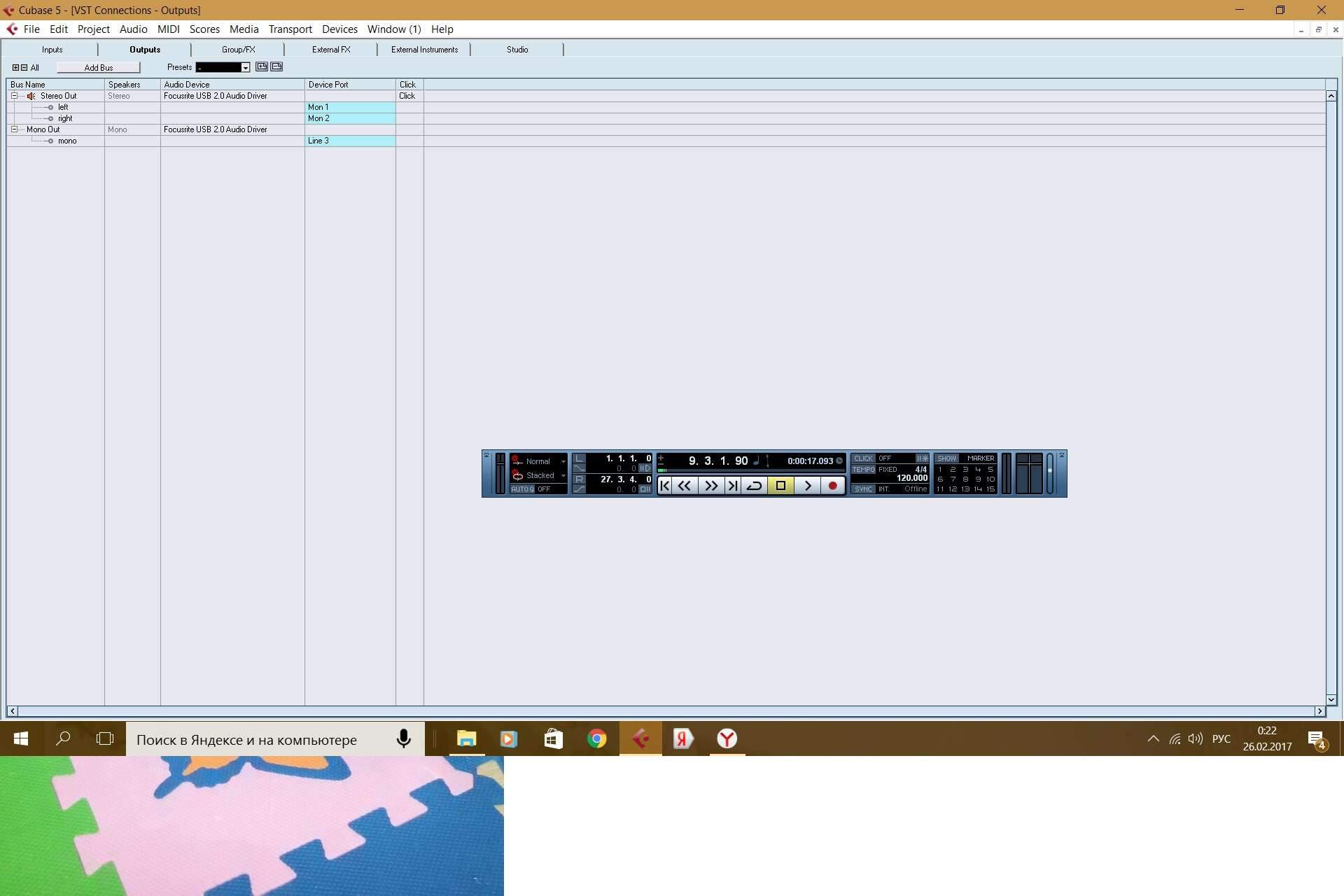Open Chrome from the Windows taskbar
The width and height of the screenshot is (1344, 896).
(596, 738)
